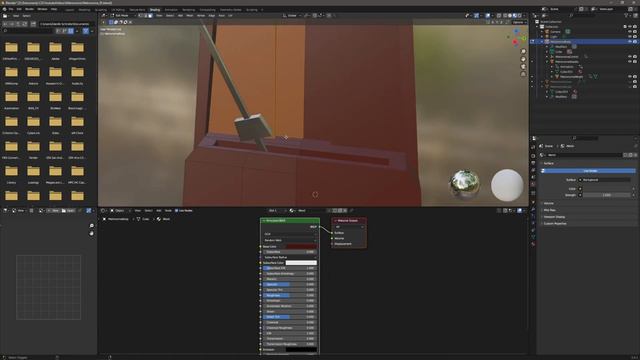Click Open button in image editor header
The image size is (640, 360).
70,211
